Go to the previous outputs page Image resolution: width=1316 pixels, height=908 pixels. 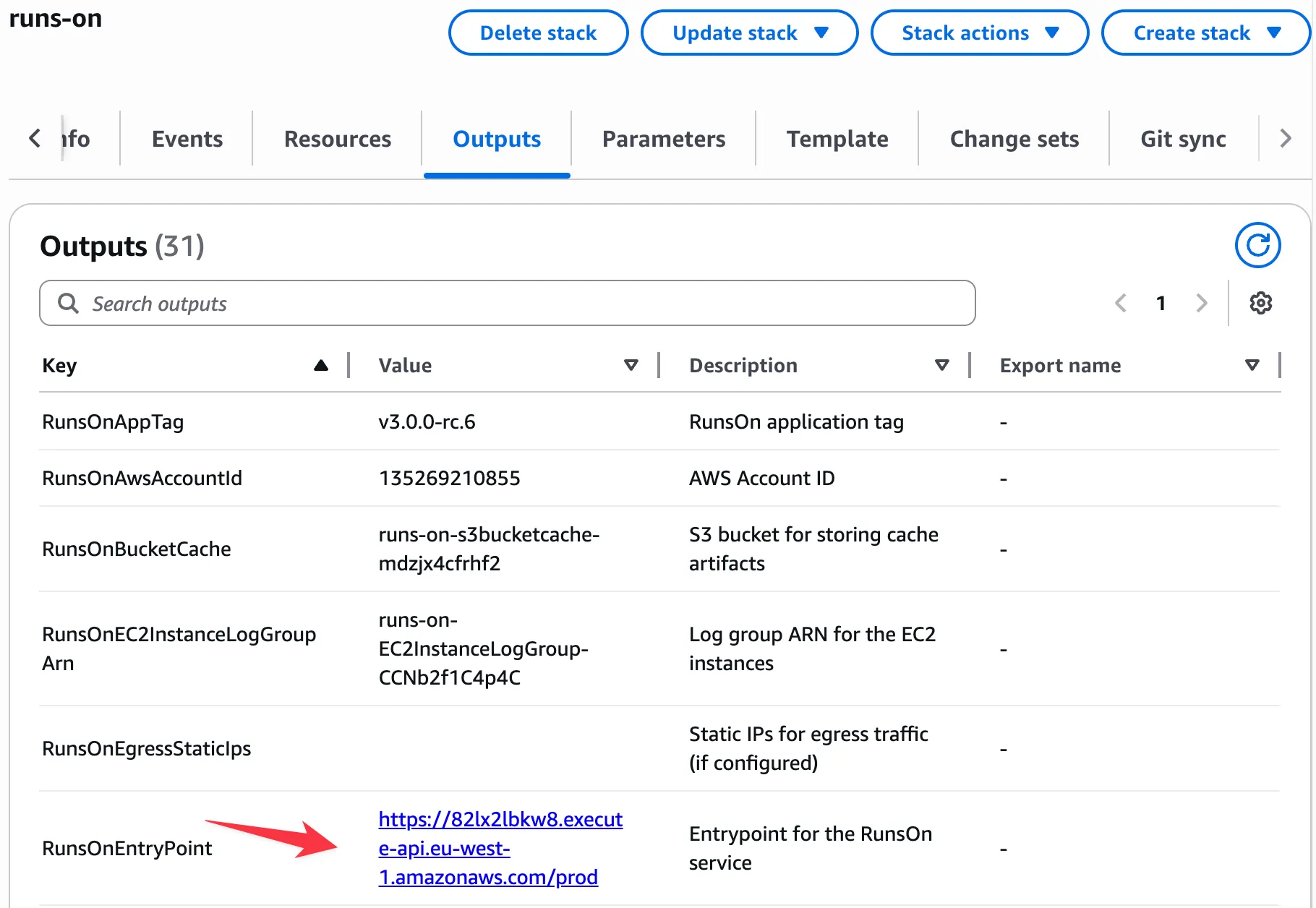coord(1121,303)
